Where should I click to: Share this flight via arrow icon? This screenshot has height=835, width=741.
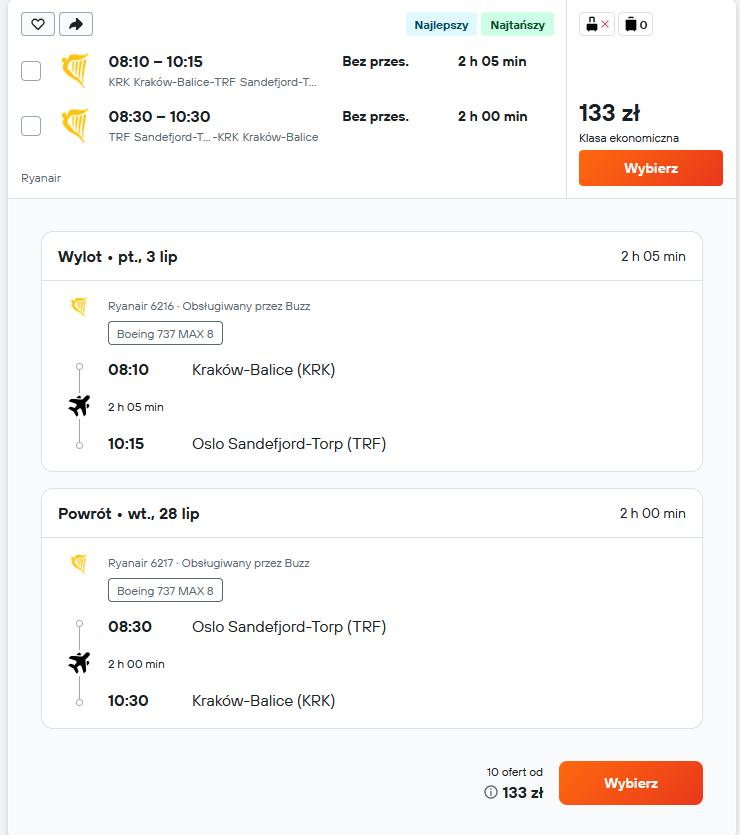76,24
